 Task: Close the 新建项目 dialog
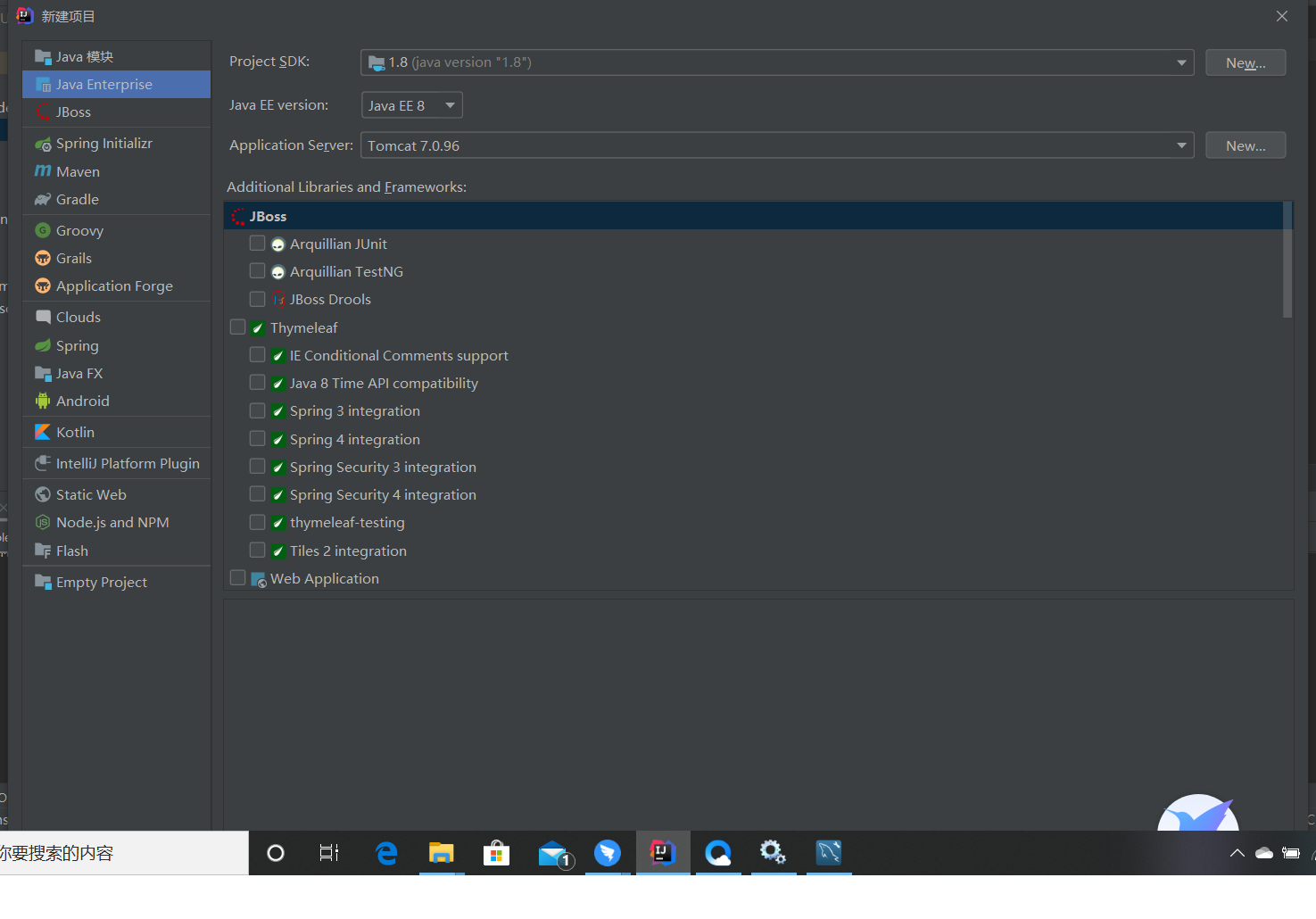[1282, 16]
